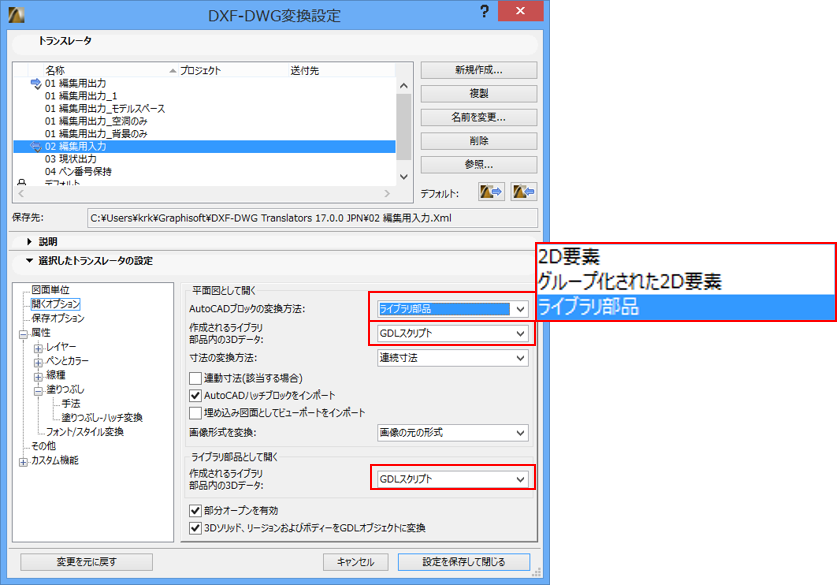Expand the ペンとカラー tree node
This screenshot has height=585, width=837.
(38, 363)
